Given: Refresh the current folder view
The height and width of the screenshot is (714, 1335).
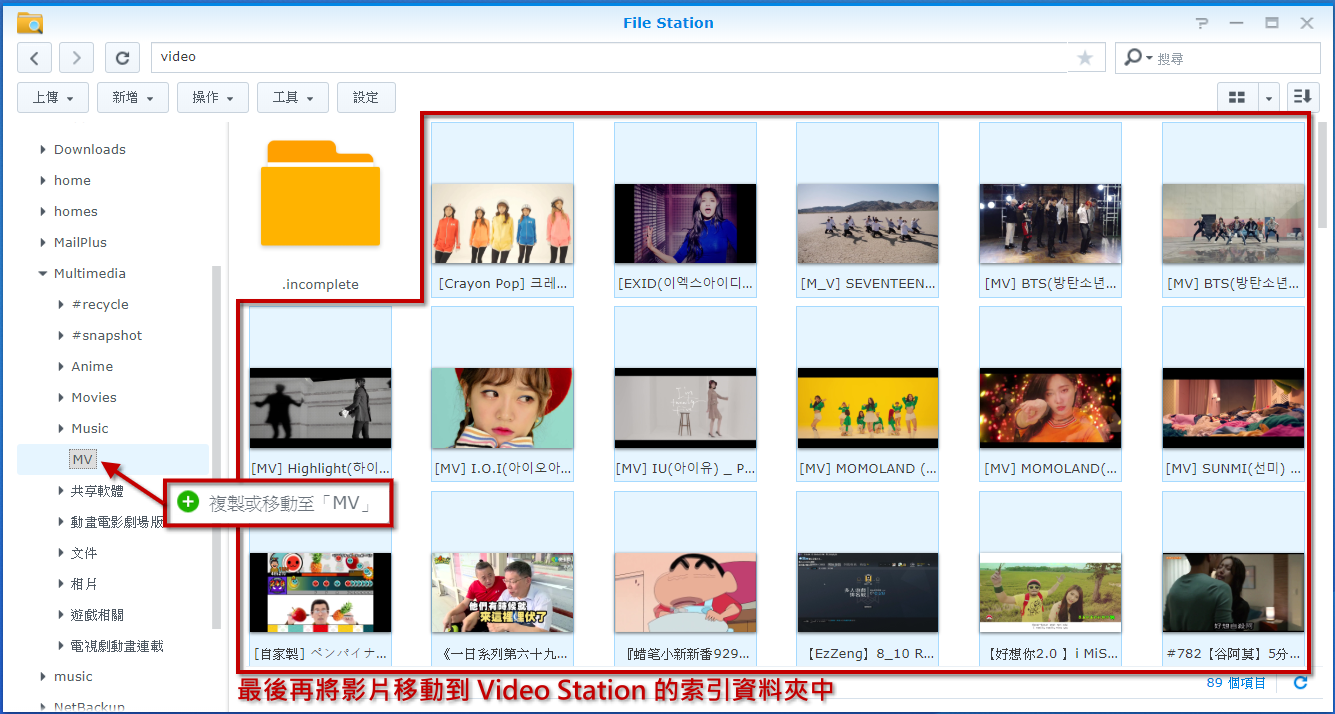Looking at the screenshot, I should [122, 58].
